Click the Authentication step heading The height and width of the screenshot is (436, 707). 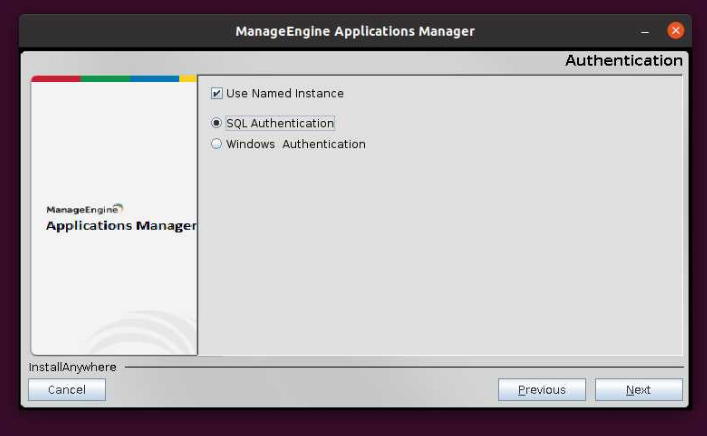point(623,61)
